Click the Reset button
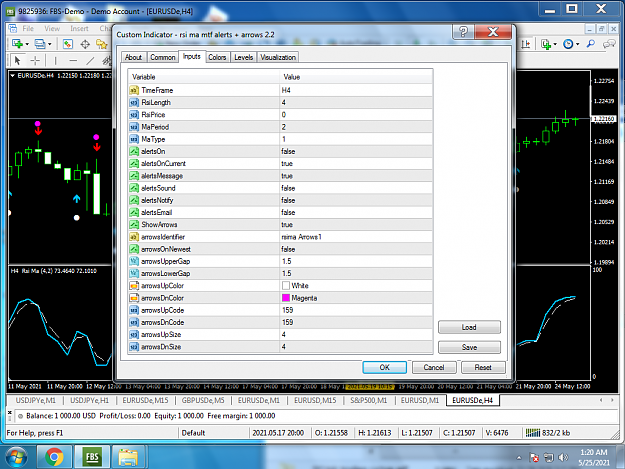Viewport: 625px width, 469px height. coord(483,367)
